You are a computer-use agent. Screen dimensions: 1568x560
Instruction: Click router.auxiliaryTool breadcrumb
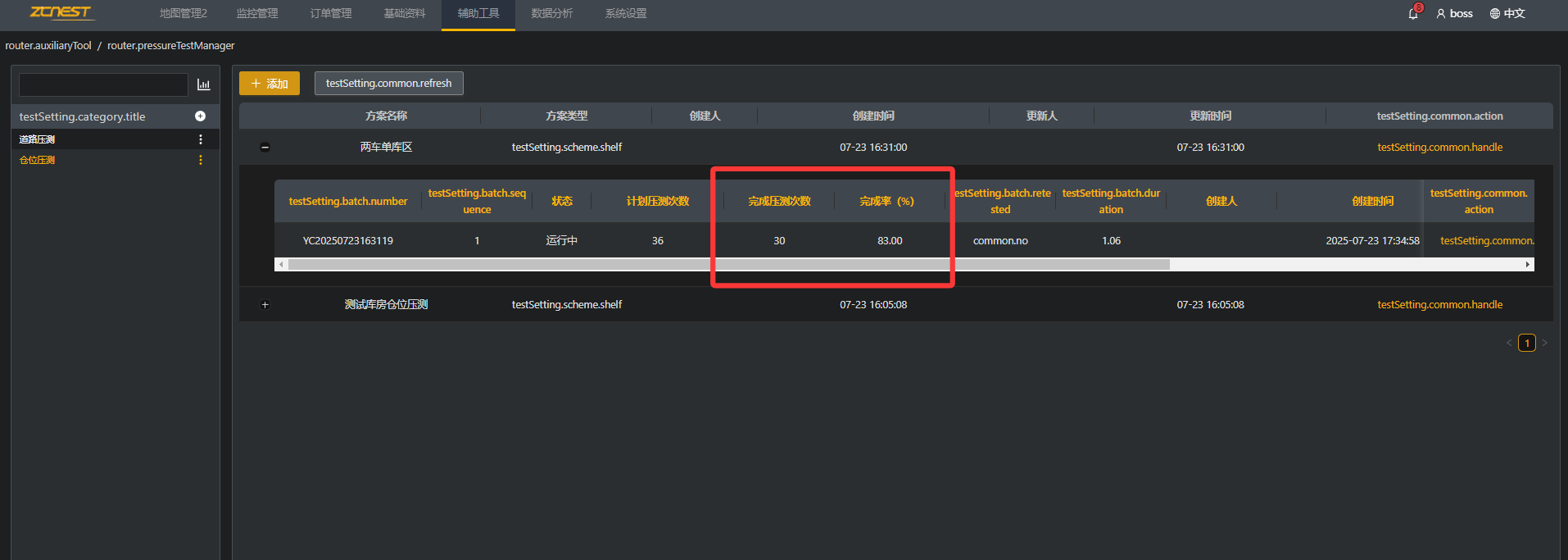click(48, 45)
